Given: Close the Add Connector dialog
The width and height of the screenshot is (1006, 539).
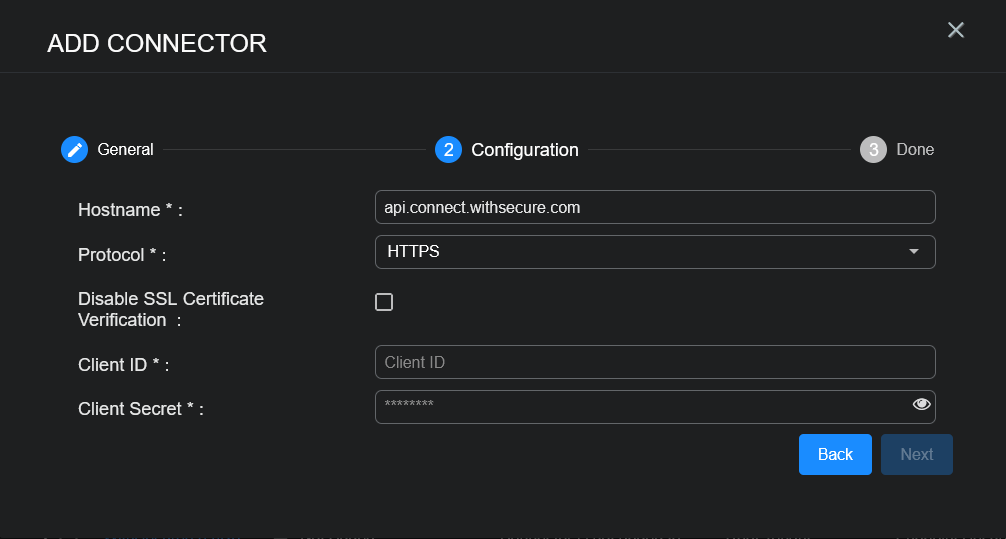Looking at the screenshot, I should (x=956, y=30).
